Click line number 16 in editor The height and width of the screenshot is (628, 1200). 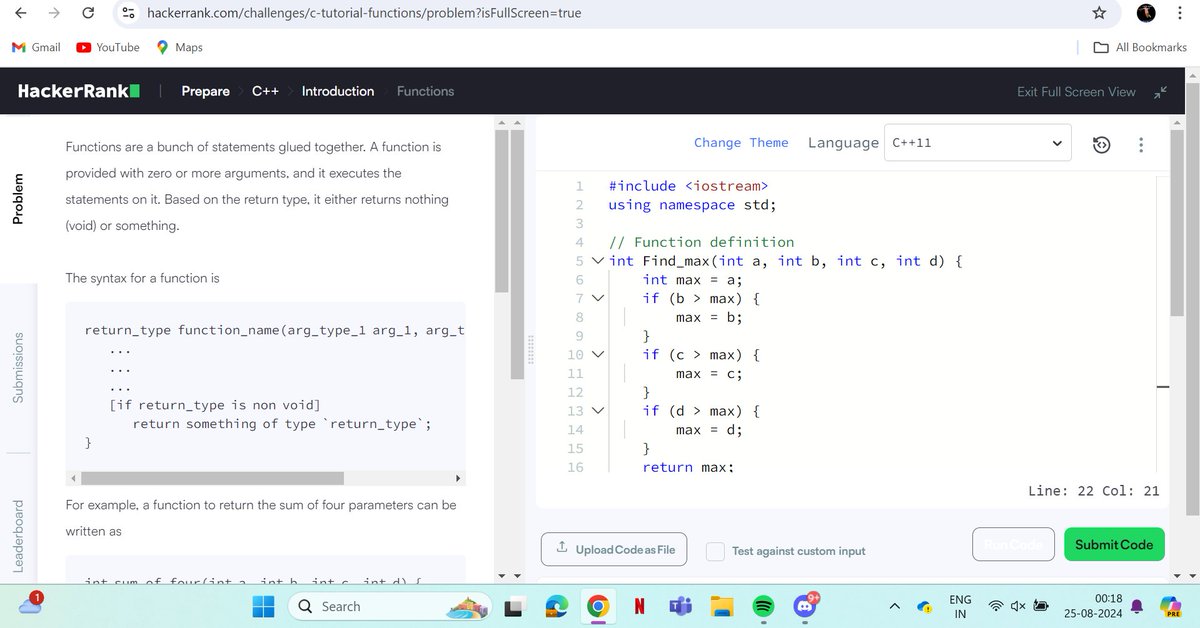pos(575,467)
